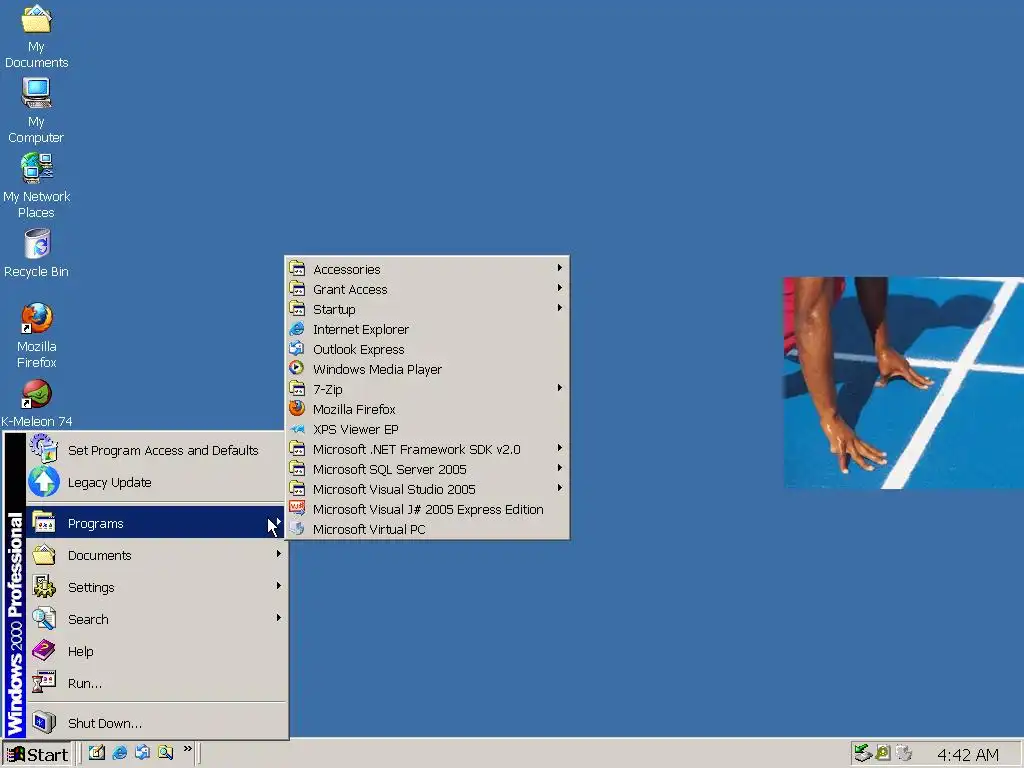Expand Microsoft SQL Server 2005 submenu arrow
Image resolution: width=1024 pixels, height=768 pixels.
[560, 468]
